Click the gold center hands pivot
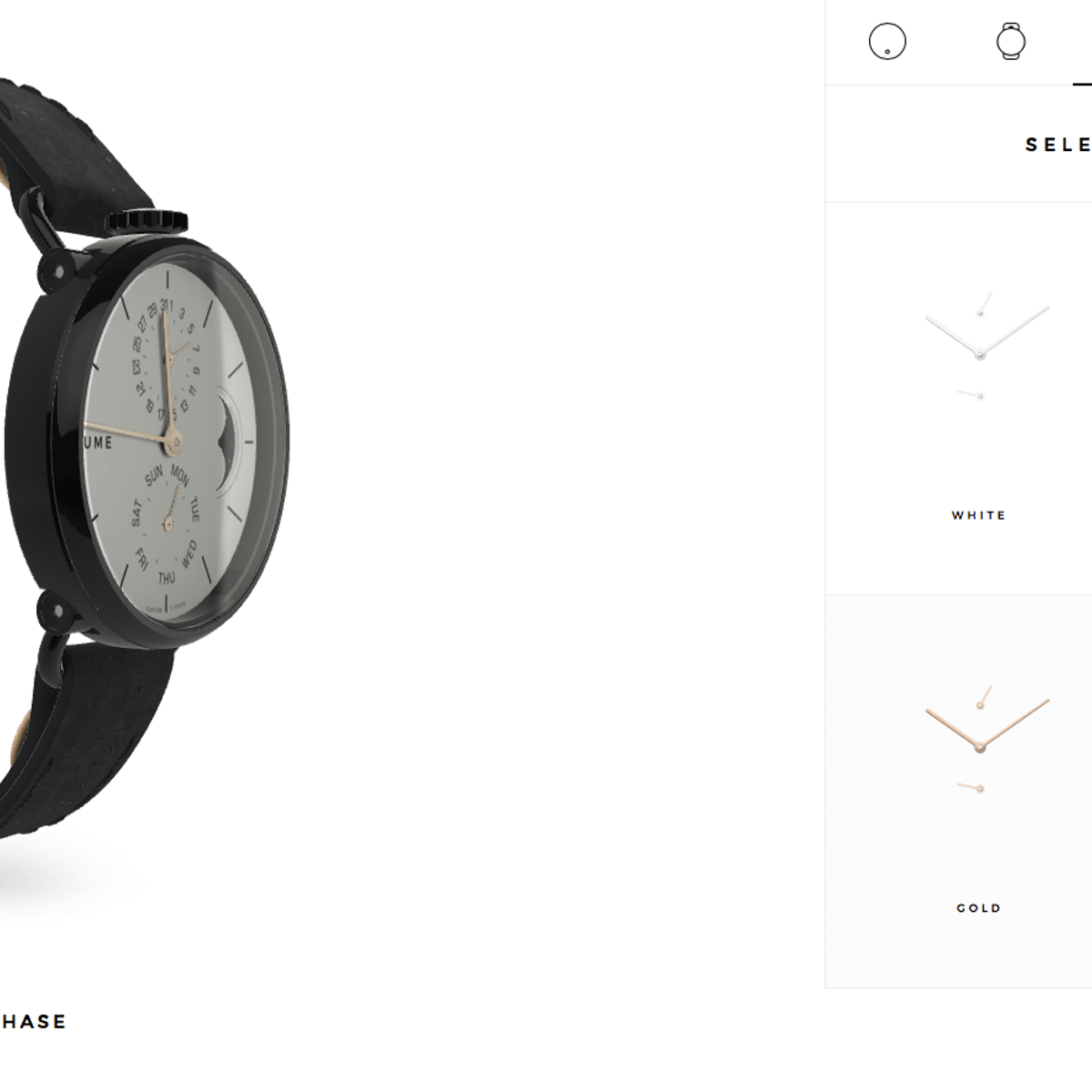1092x1092 pixels. tap(175, 443)
